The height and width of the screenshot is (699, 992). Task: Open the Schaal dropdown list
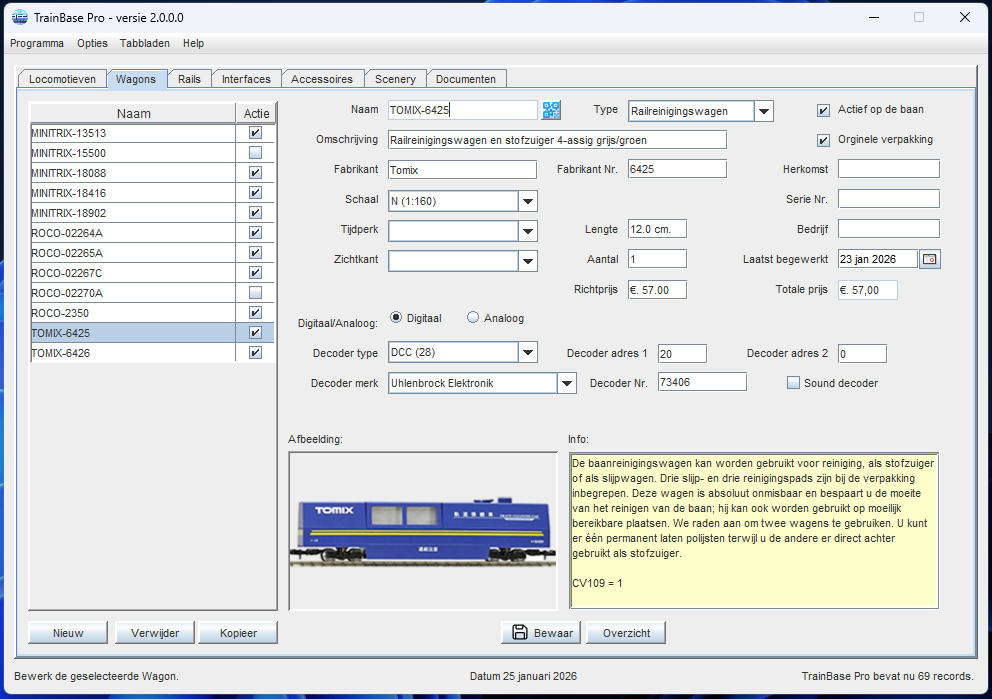click(x=528, y=201)
